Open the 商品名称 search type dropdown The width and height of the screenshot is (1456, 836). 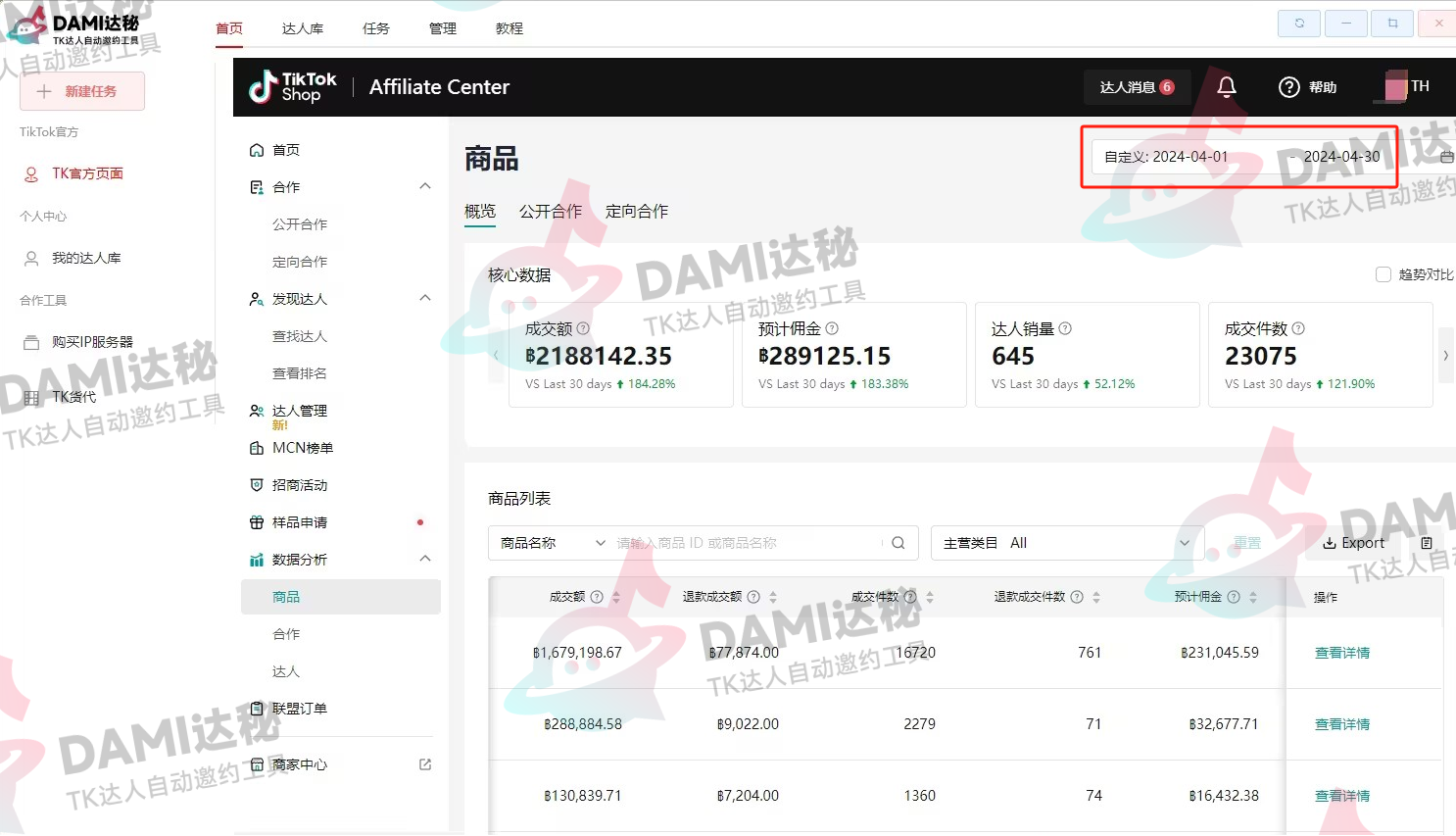point(554,543)
